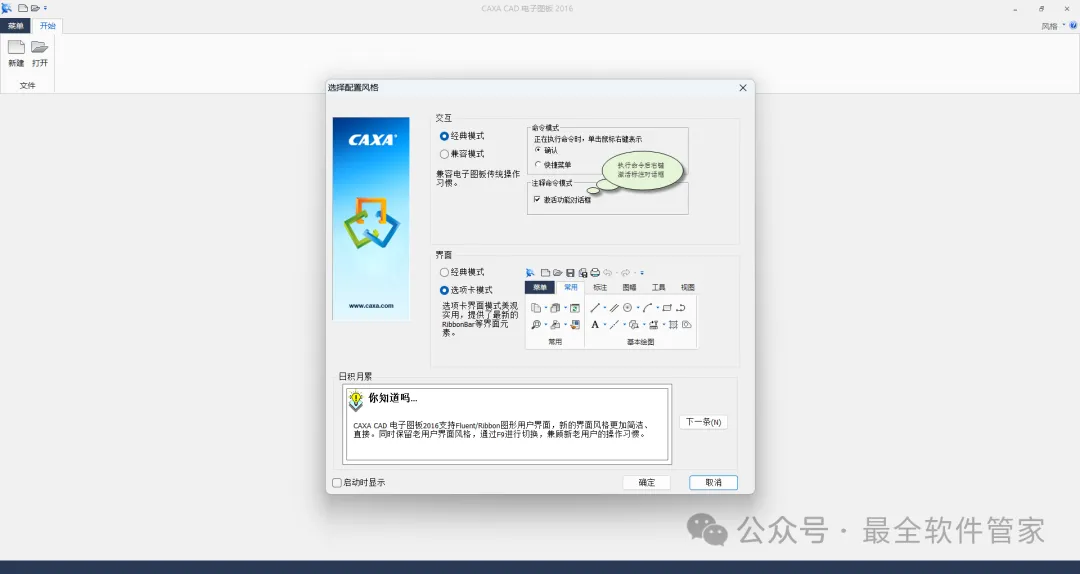Select 兼容模式 interaction option

coord(462,154)
